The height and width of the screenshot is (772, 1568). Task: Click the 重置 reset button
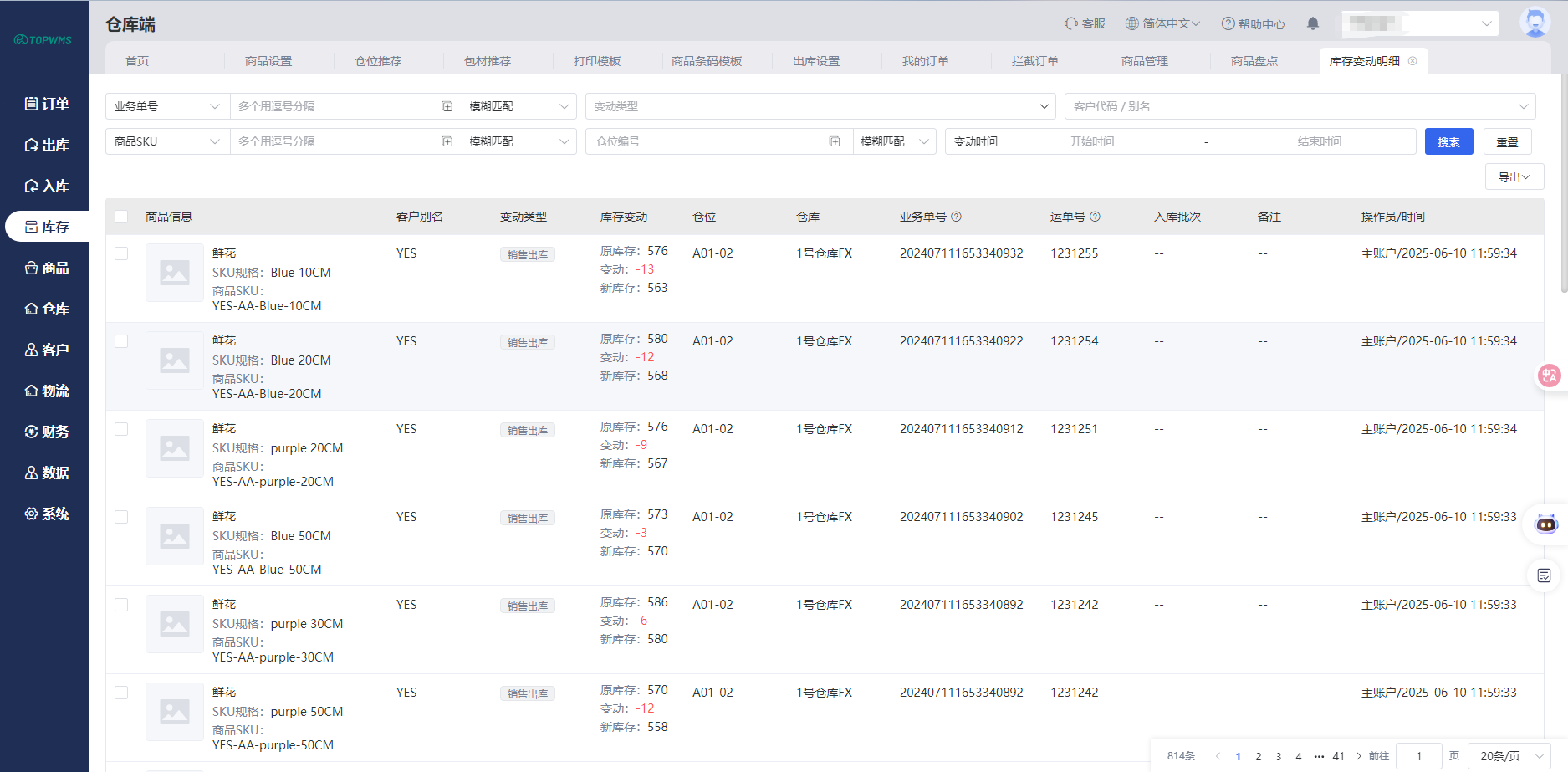pyautogui.click(x=1508, y=141)
